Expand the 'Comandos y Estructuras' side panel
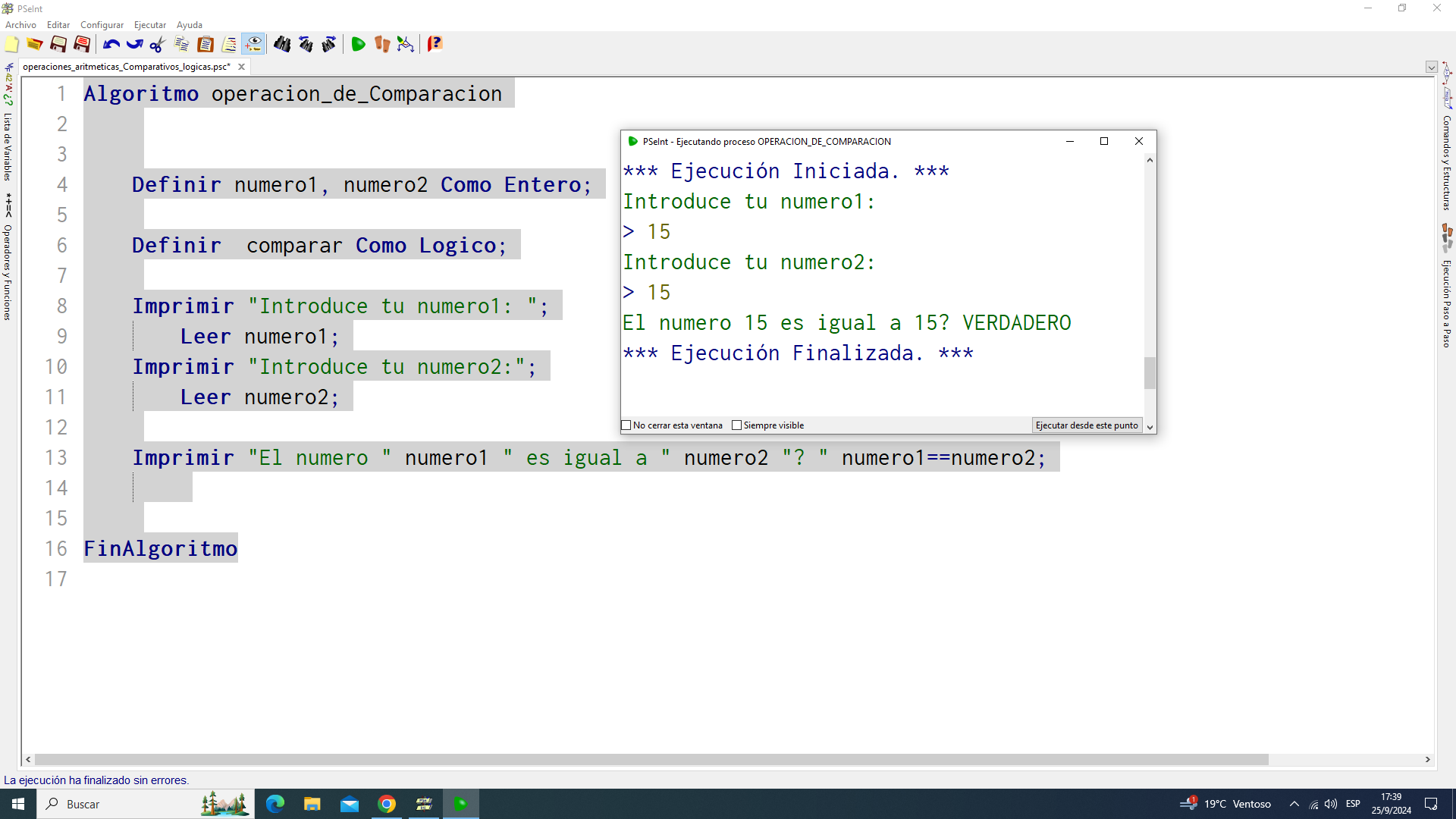 coord(1447,163)
